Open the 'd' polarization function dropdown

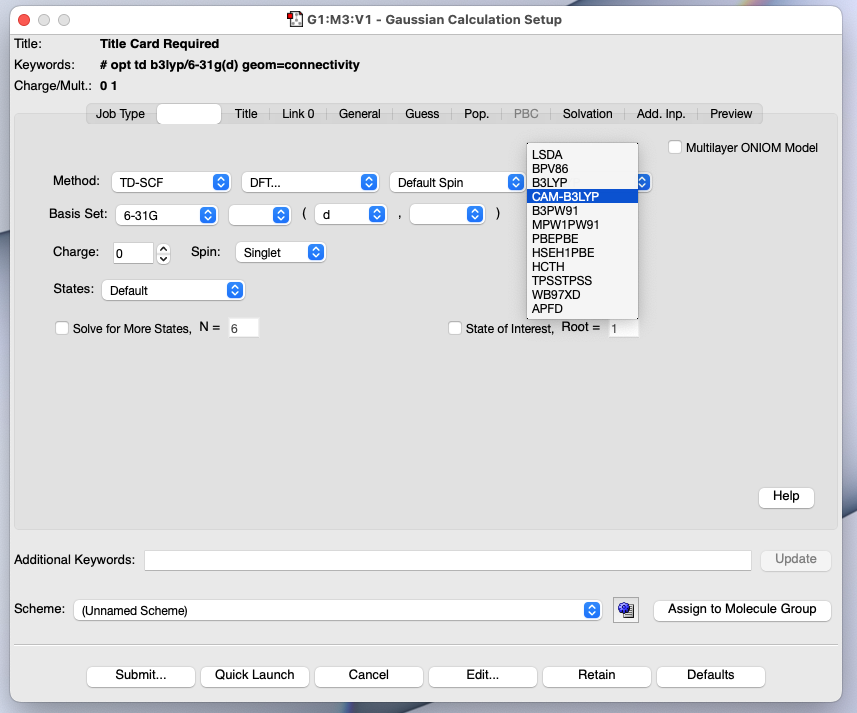pyautogui.click(x=350, y=215)
